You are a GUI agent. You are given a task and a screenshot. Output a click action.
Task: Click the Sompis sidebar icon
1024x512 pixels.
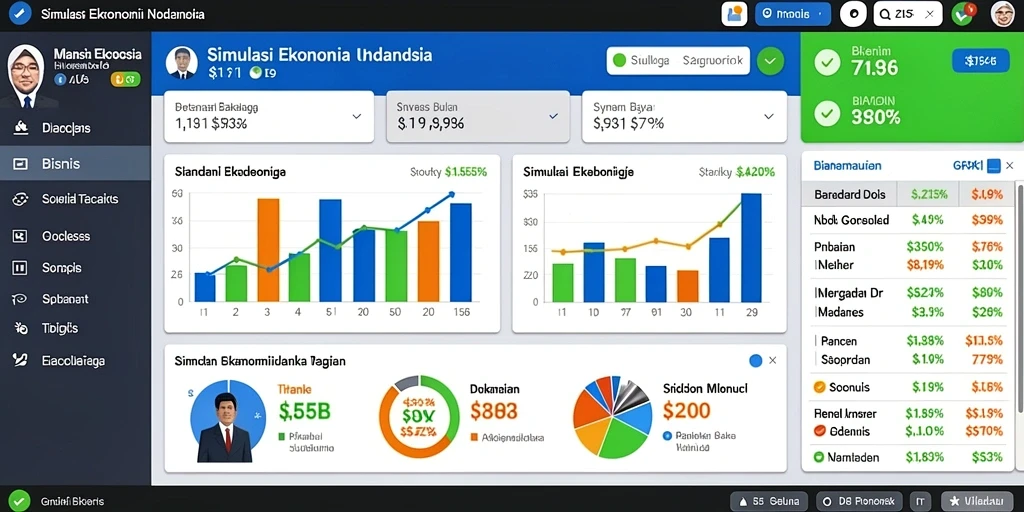(x=20, y=267)
